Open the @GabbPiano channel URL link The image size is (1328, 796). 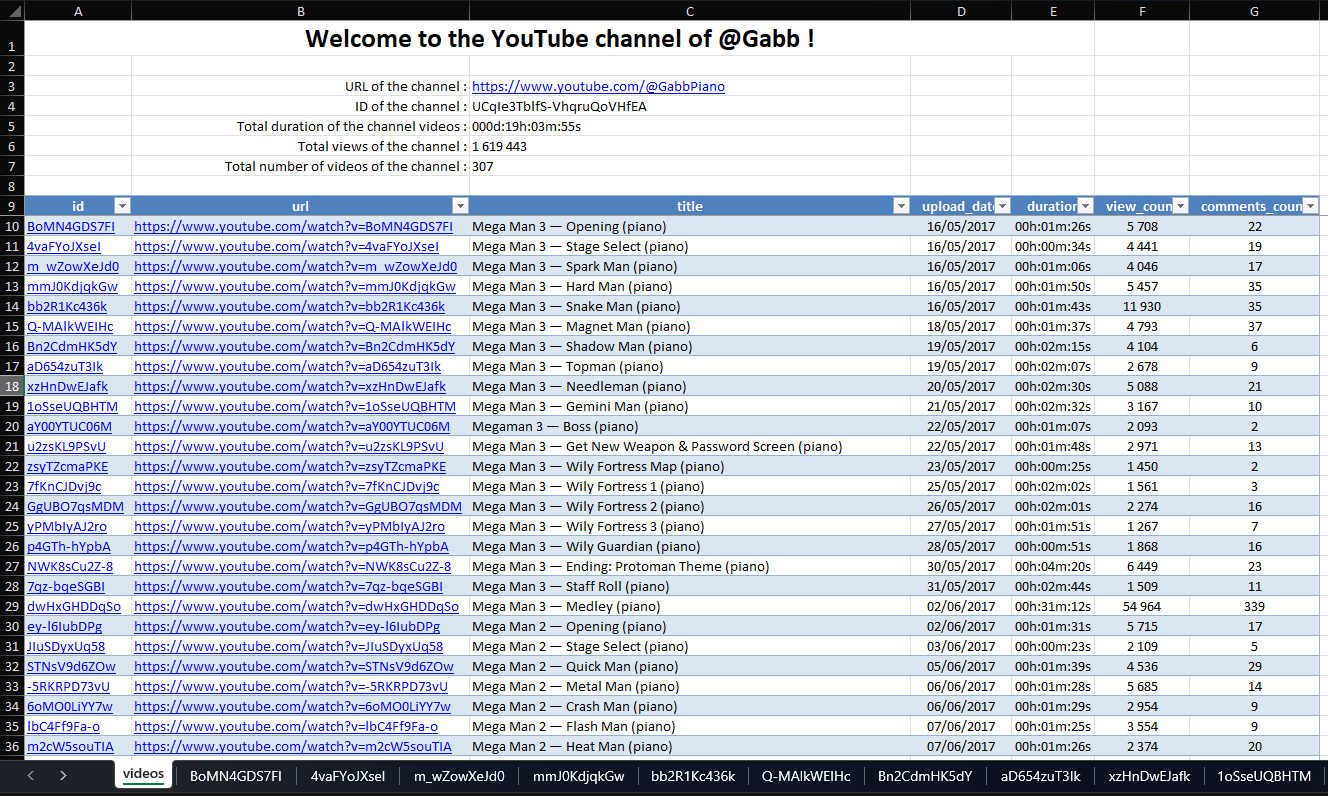pos(598,87)
